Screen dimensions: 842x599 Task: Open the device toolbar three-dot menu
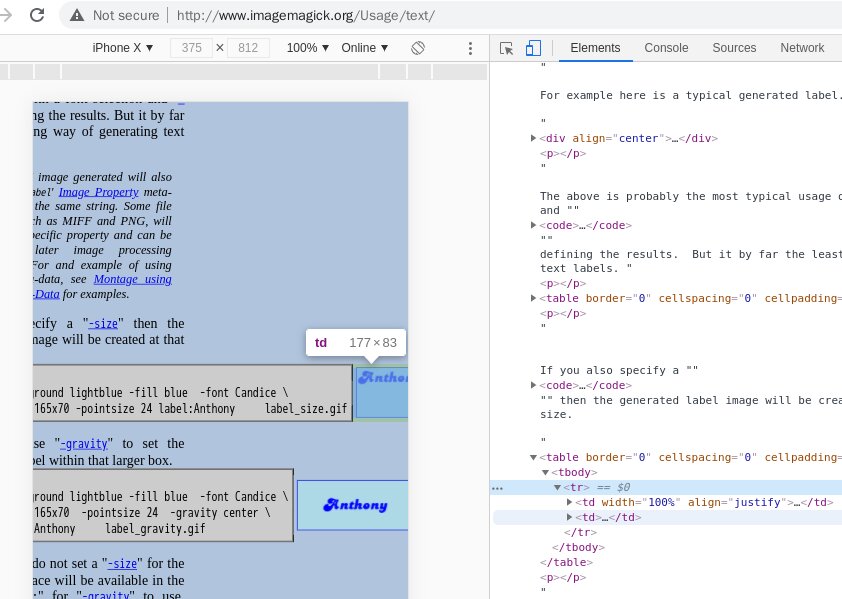click(x=470, y=48)
